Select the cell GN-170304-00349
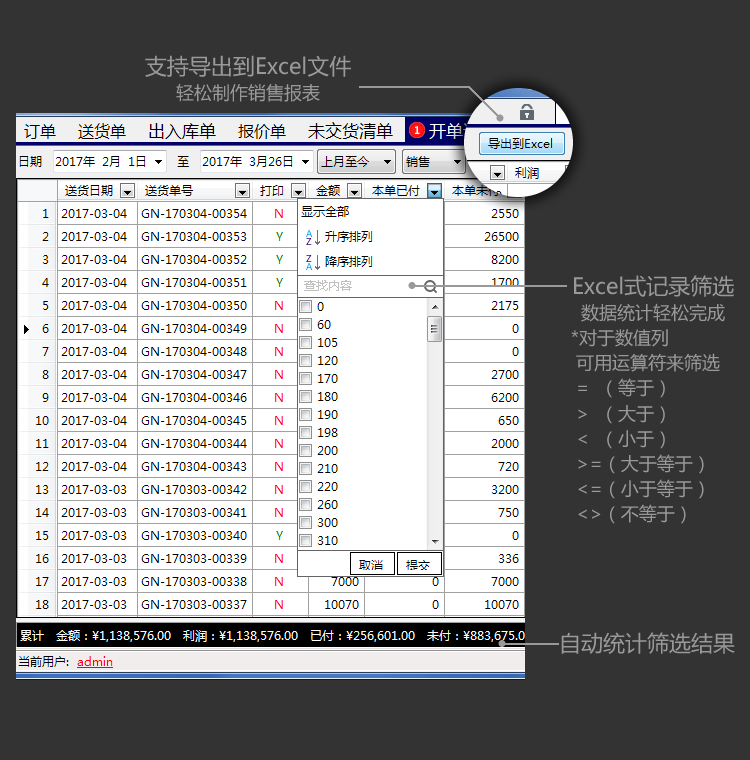 coord(194,329)
